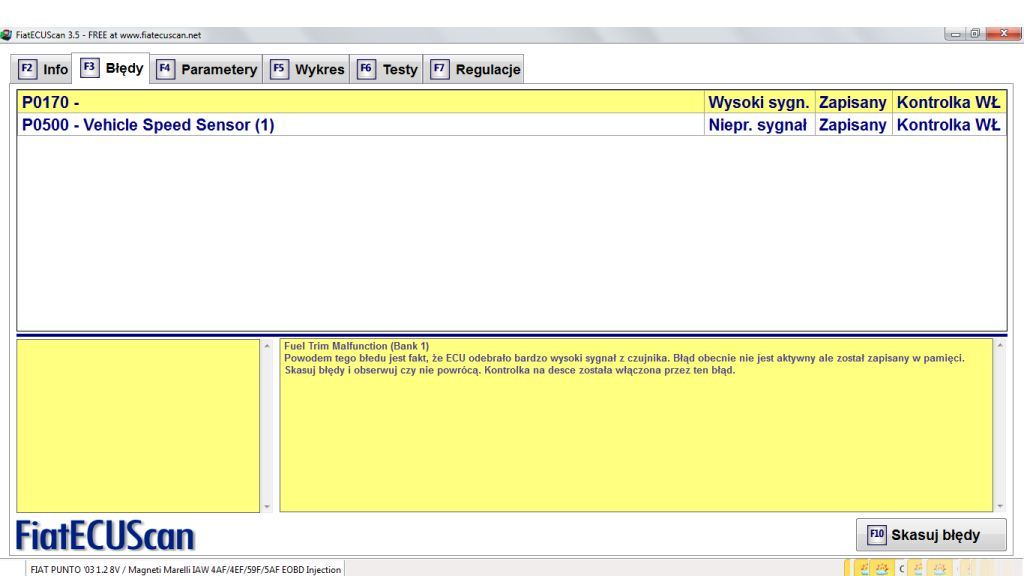This screenshot has width=1024, height=576.
Task: Open the Info tab
Action: pyautogui.click(x=45, y=70)
